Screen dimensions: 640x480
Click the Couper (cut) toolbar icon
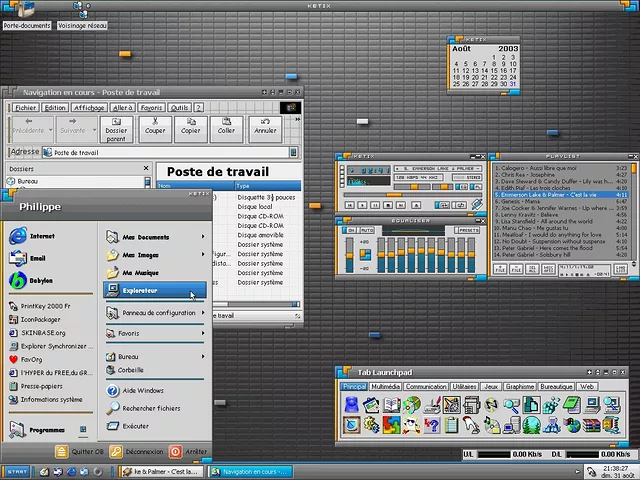tap(154, 126)
